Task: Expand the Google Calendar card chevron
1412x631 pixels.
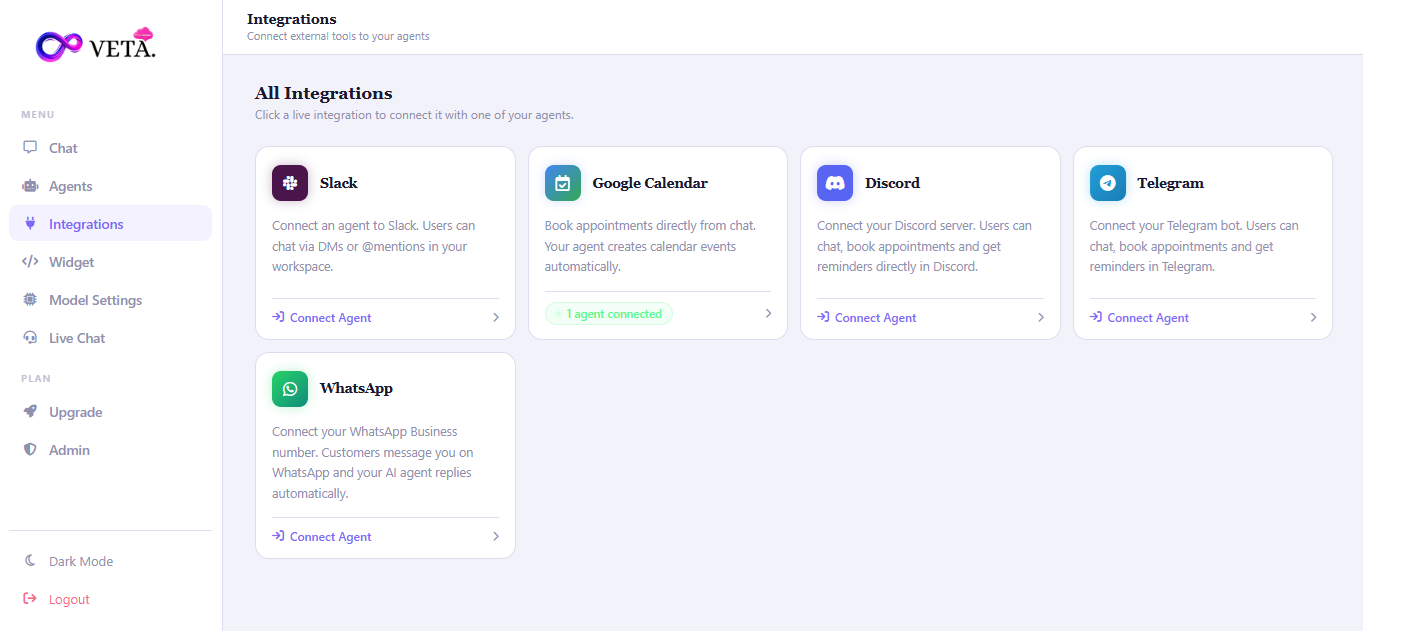Action: (768, 313)
